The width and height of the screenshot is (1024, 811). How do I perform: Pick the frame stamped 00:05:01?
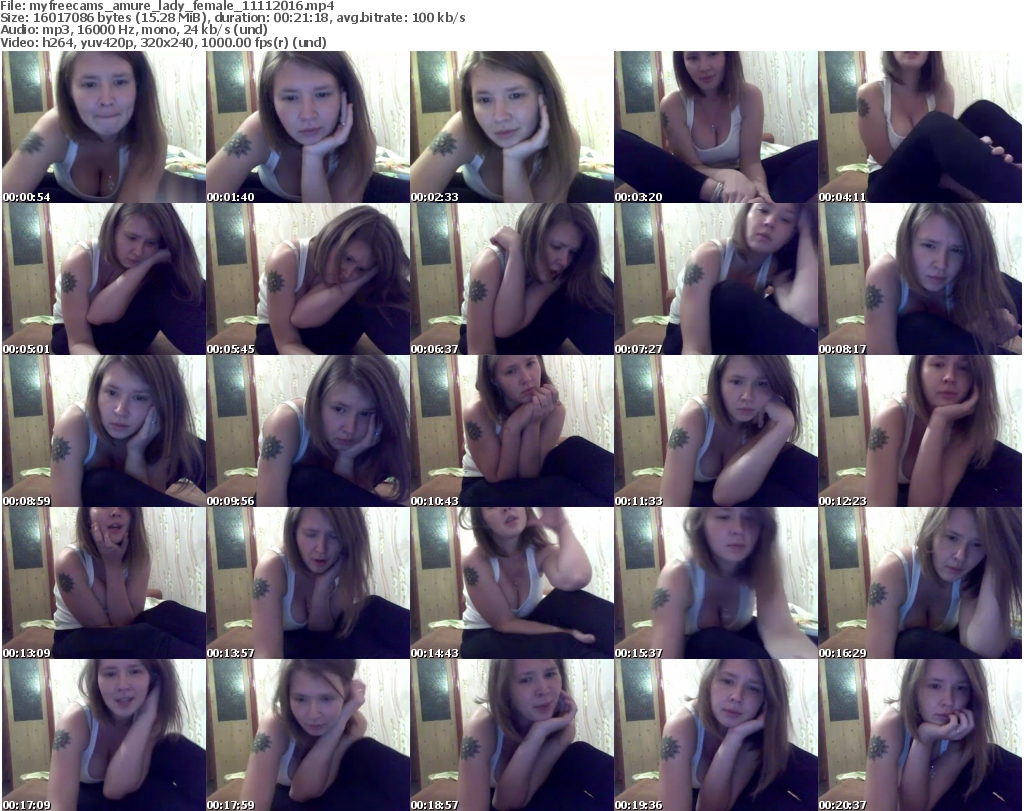click(x=104, y=279)
